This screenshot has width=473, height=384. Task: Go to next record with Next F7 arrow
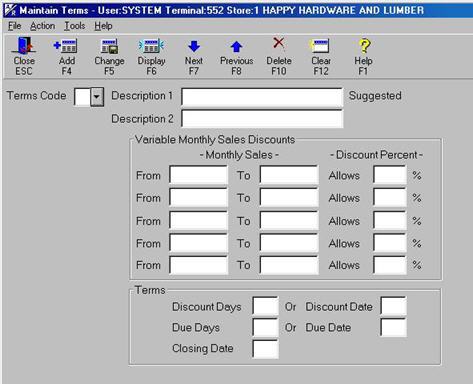194,47
